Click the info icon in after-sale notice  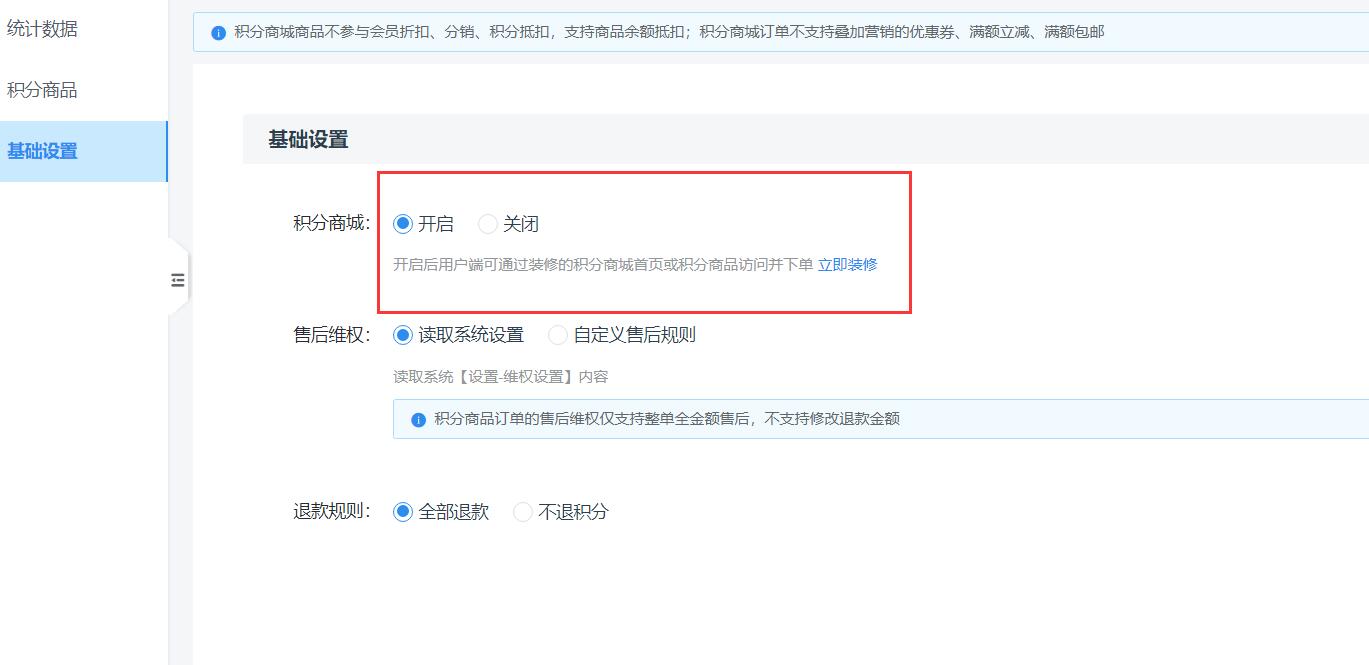click(419, 420)
